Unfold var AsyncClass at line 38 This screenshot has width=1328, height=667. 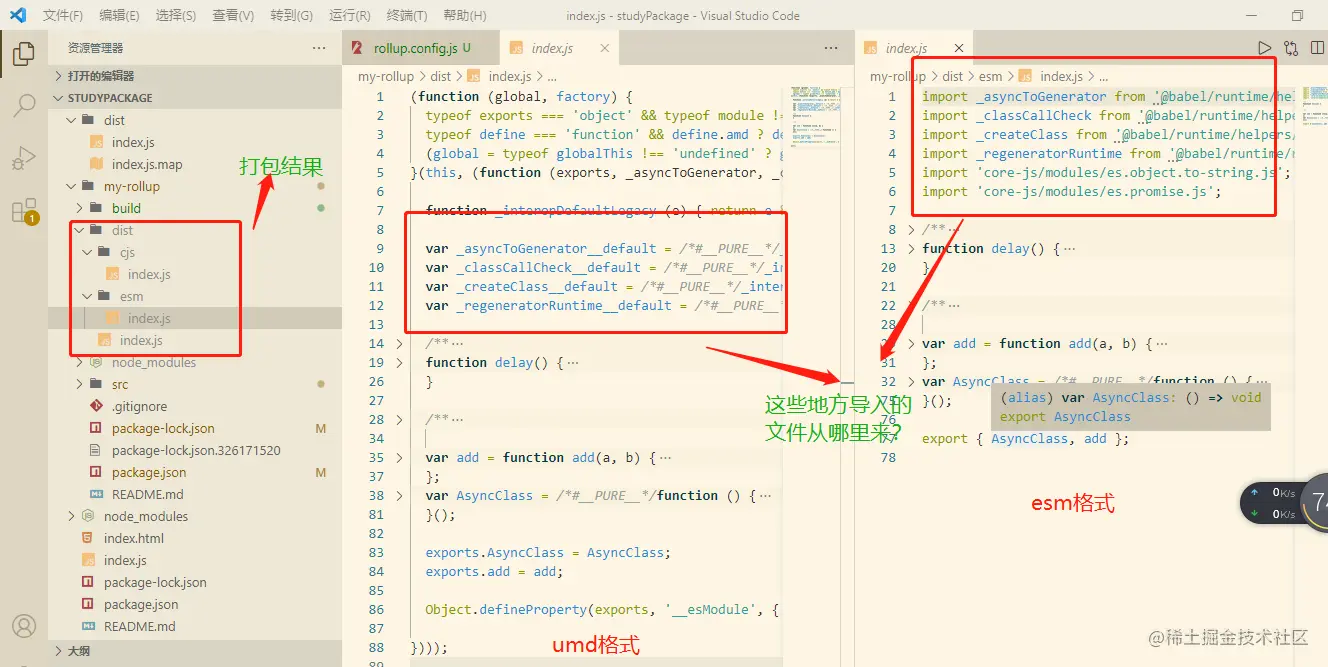point(400,496)
